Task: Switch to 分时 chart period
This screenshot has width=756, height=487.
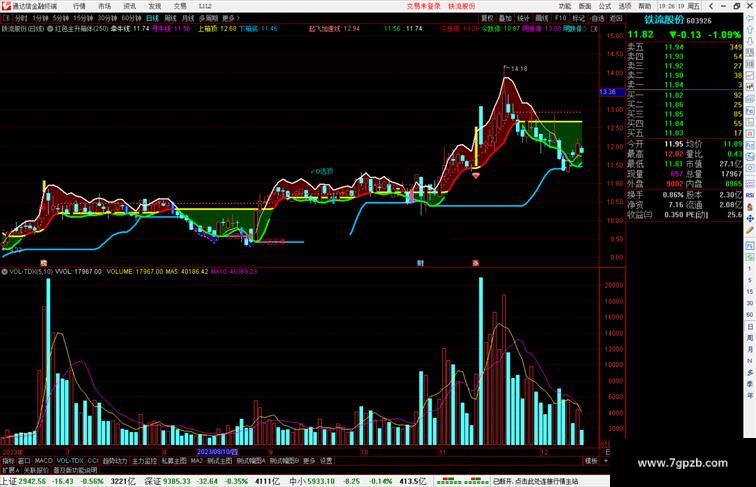Action: 21,18
